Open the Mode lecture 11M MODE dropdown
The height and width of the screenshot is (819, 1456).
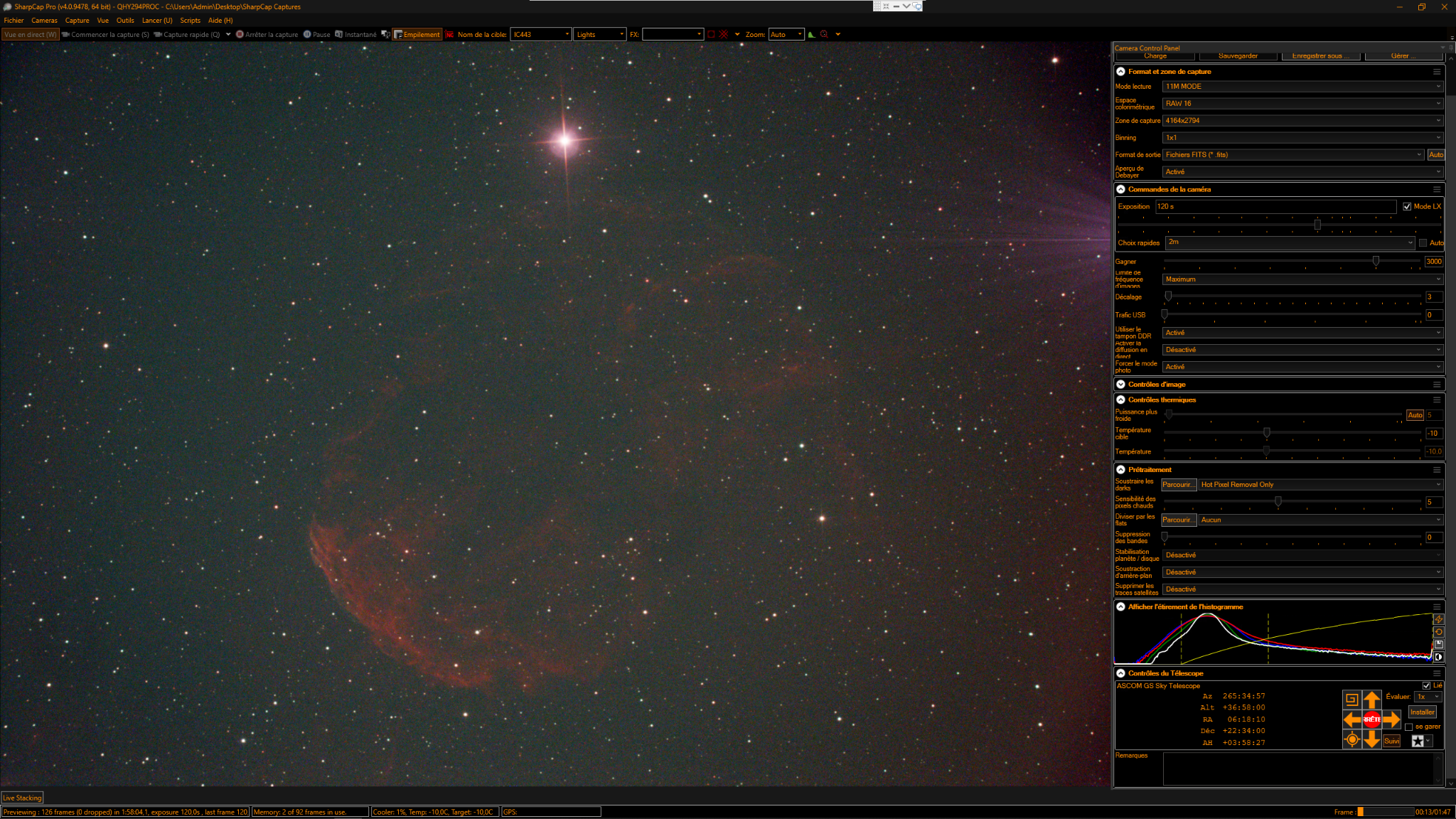(1302, 87)
